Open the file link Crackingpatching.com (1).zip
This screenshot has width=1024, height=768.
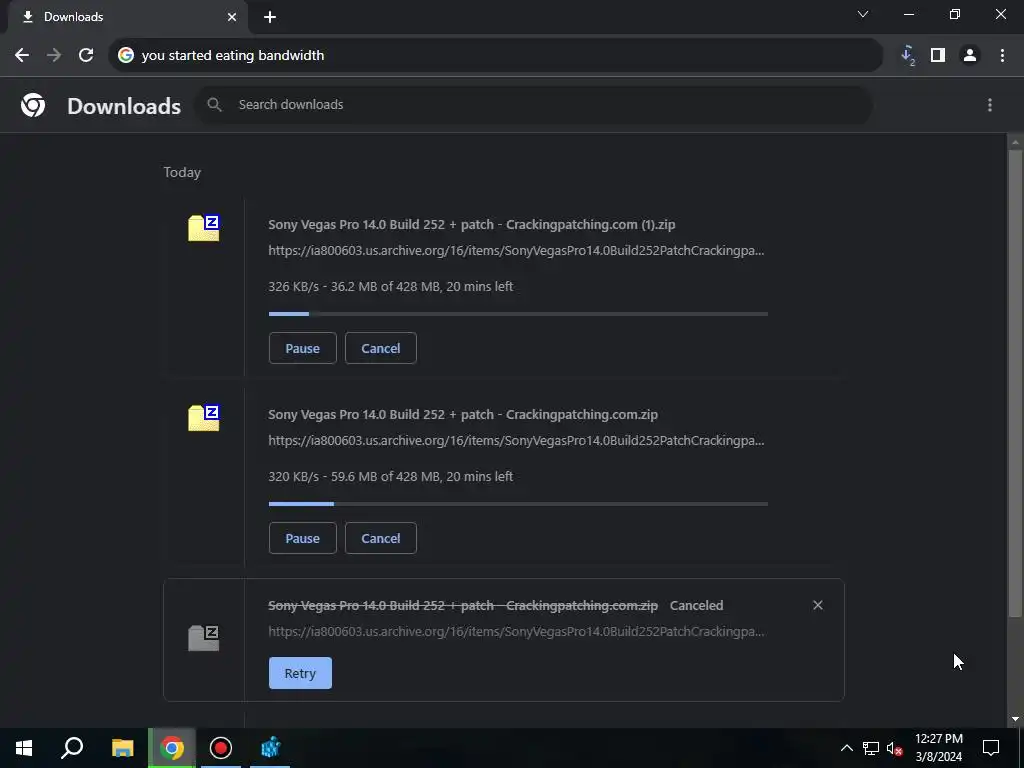click(472, 225)
